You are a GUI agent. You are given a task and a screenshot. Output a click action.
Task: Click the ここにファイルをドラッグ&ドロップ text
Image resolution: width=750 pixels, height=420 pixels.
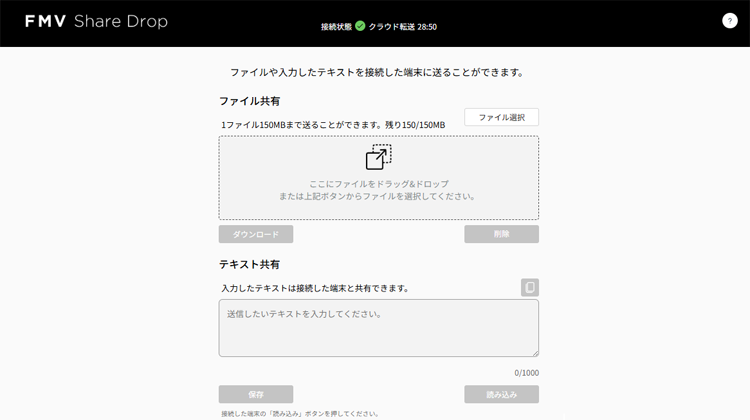(378, 184)
